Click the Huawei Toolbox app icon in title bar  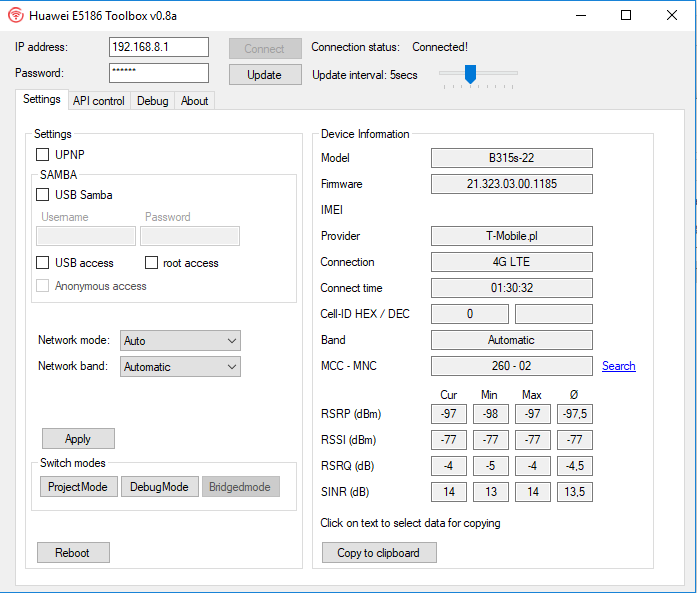click(16, 16)
